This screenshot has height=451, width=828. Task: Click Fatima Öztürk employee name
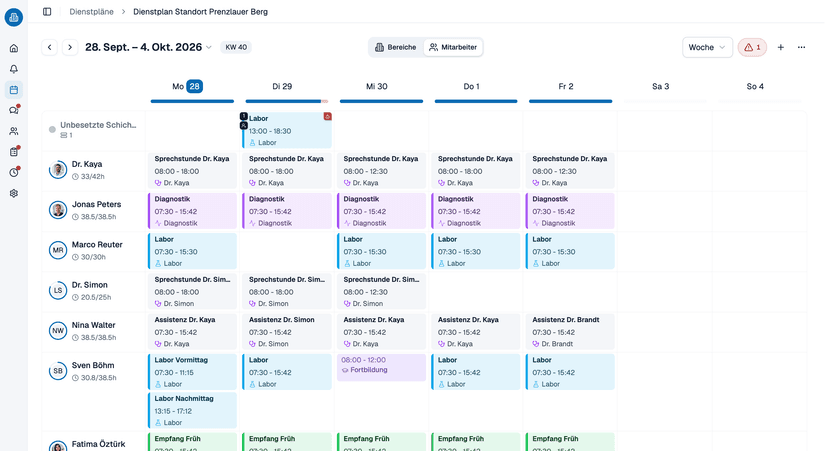[x=99, y=444]
